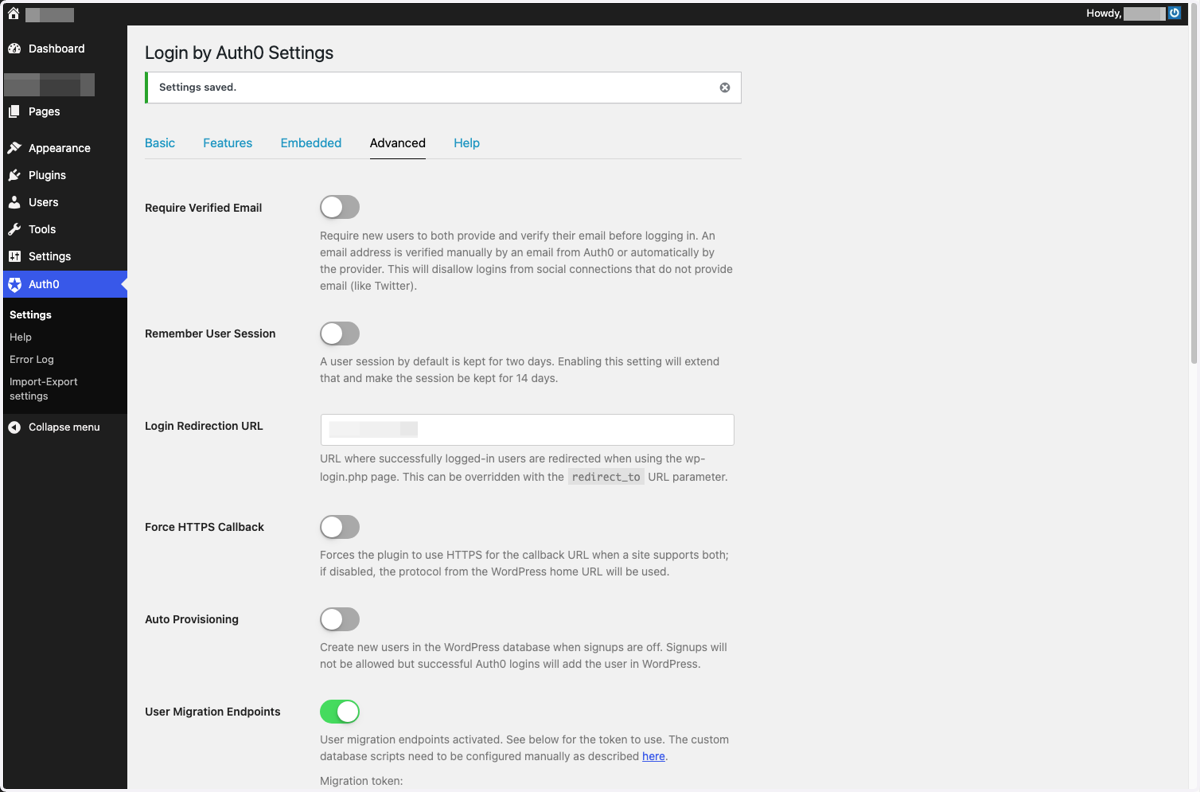Click the redirect_to code text

coord(606,477)
